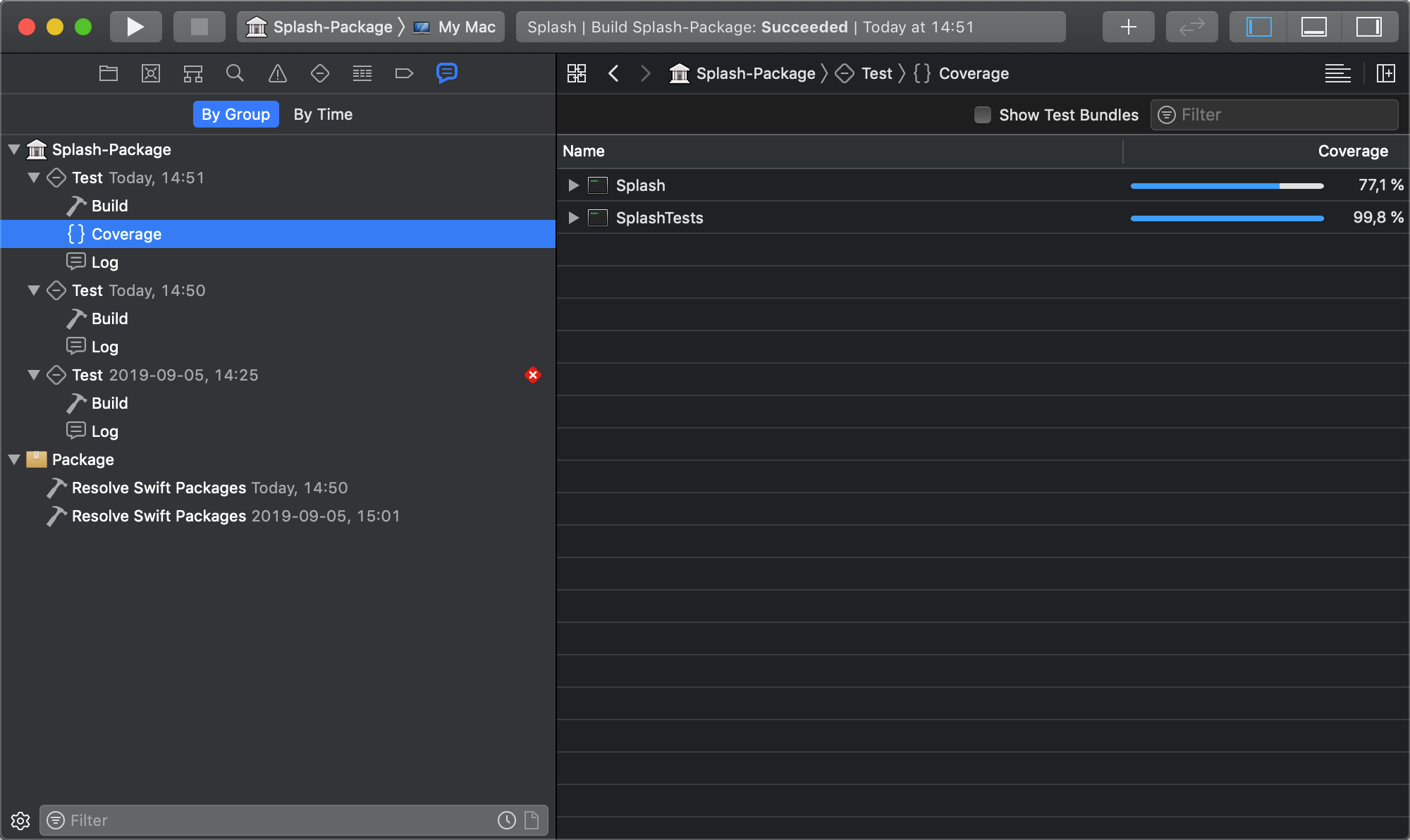
Task: Switch to By Time view
Action: 322,113
